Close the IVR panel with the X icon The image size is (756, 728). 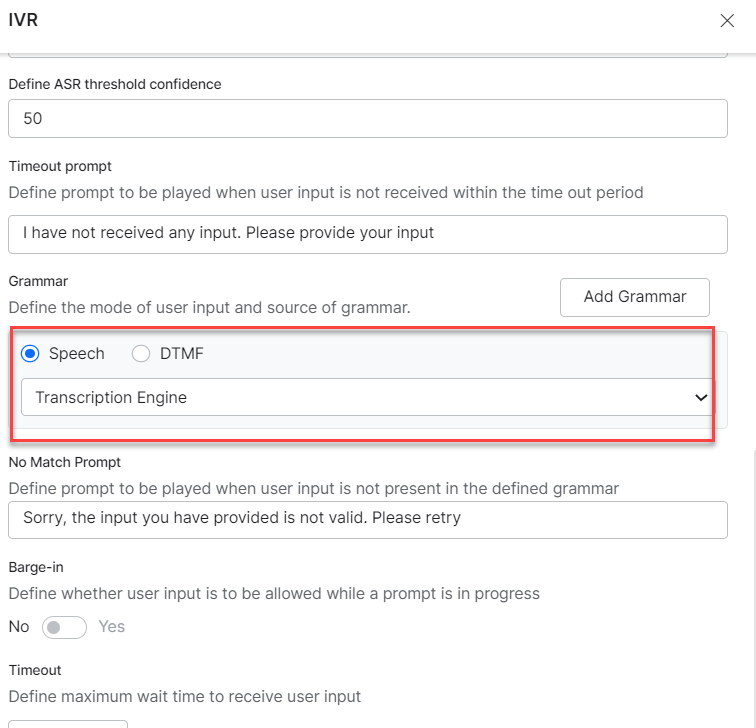pyautogui.click(x=727, y=20)
